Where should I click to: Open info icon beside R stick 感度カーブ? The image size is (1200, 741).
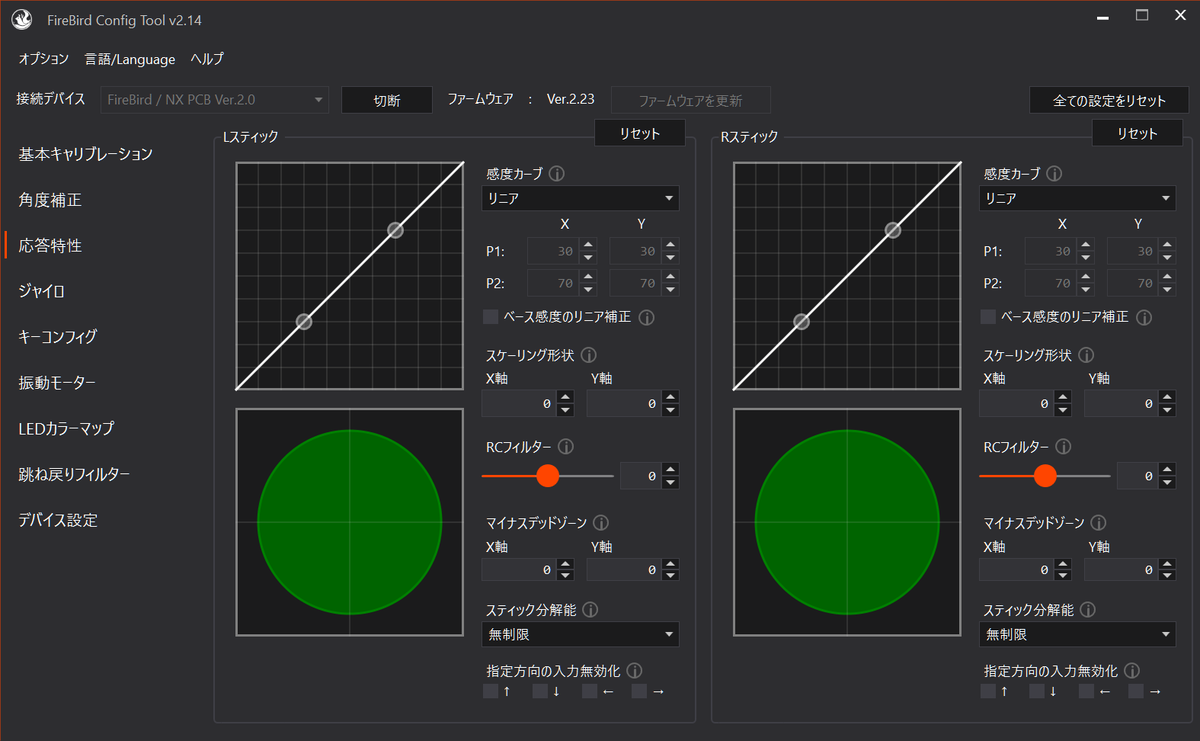point(1054,174)
